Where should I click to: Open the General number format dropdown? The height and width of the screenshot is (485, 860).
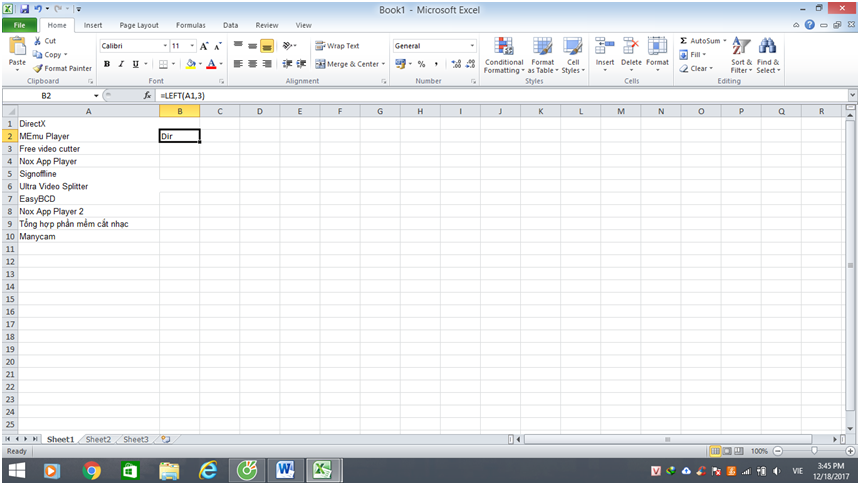coord(472,46)
